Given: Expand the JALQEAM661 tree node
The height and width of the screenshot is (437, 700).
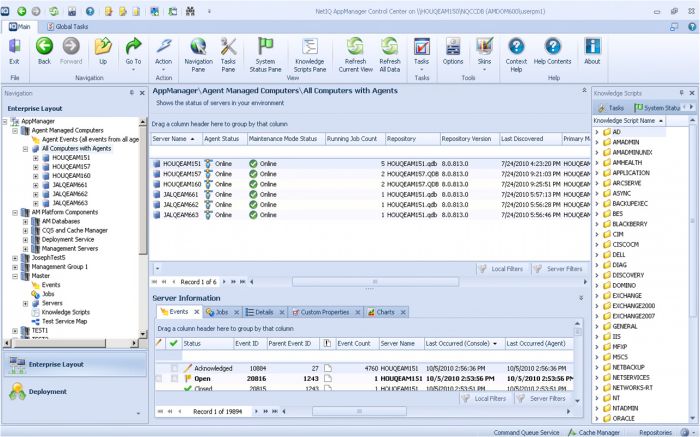Looking at the screenshot, I should pos(35,185).
